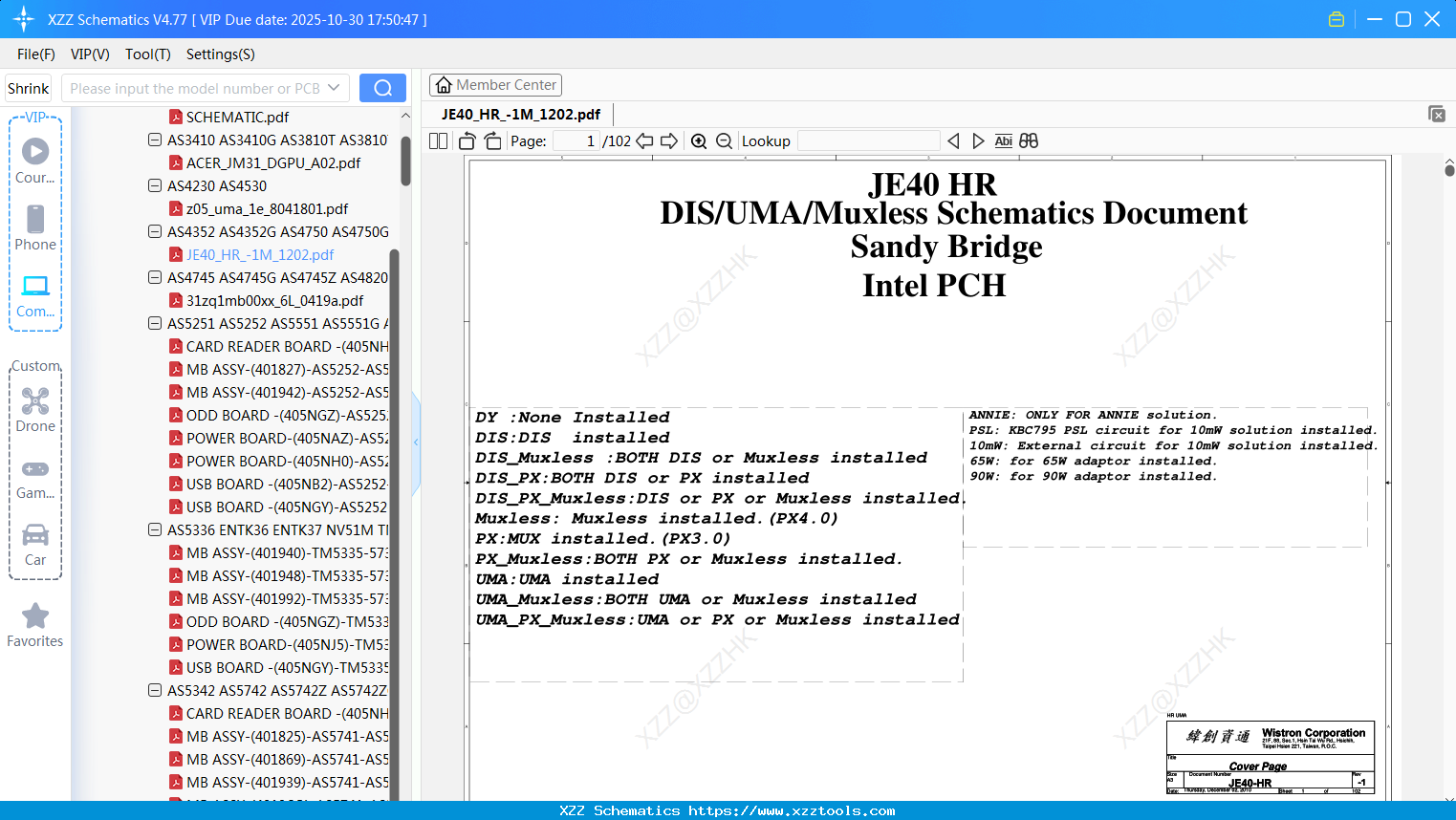Viewport: 1456px width, 820px height.
Task: Jump to next lookup result
Action: [978, 141]
